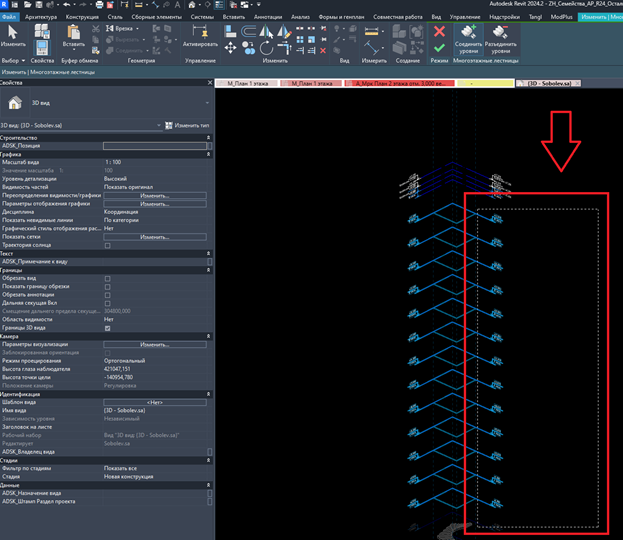Click the open folder icon in quick access toolbar

click(27, 5)
